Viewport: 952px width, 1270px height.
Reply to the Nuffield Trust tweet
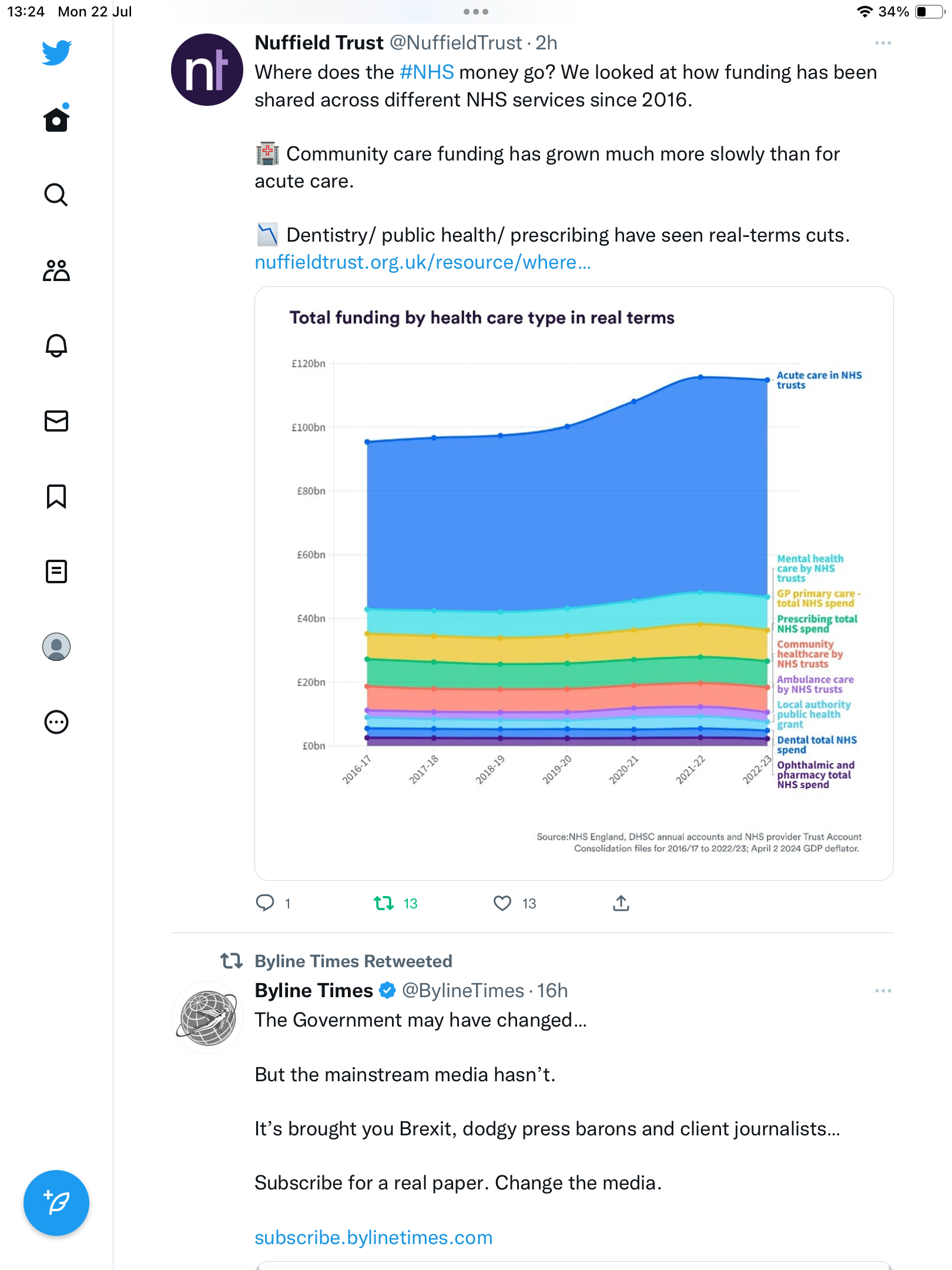pos(265,903)
